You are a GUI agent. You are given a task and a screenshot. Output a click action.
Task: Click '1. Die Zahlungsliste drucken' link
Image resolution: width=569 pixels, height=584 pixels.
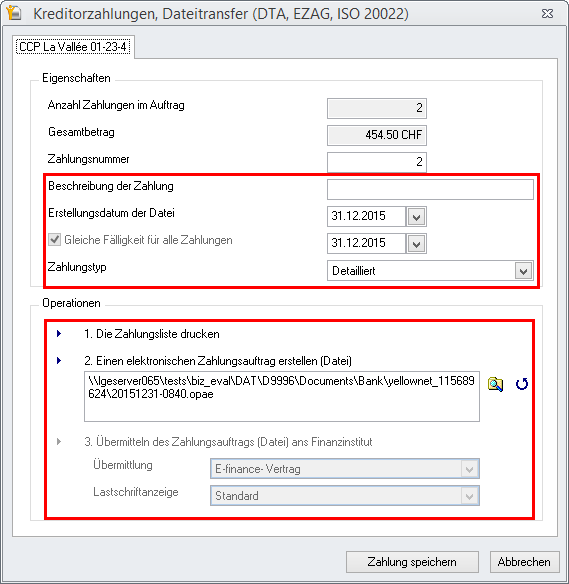point(152,334)
